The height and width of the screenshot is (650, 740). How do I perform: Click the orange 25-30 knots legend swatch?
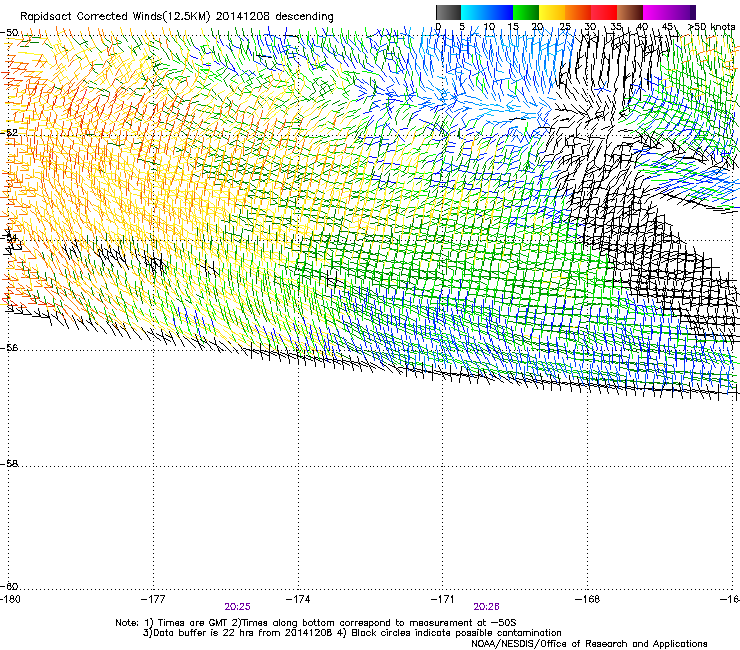click(577, 12)
